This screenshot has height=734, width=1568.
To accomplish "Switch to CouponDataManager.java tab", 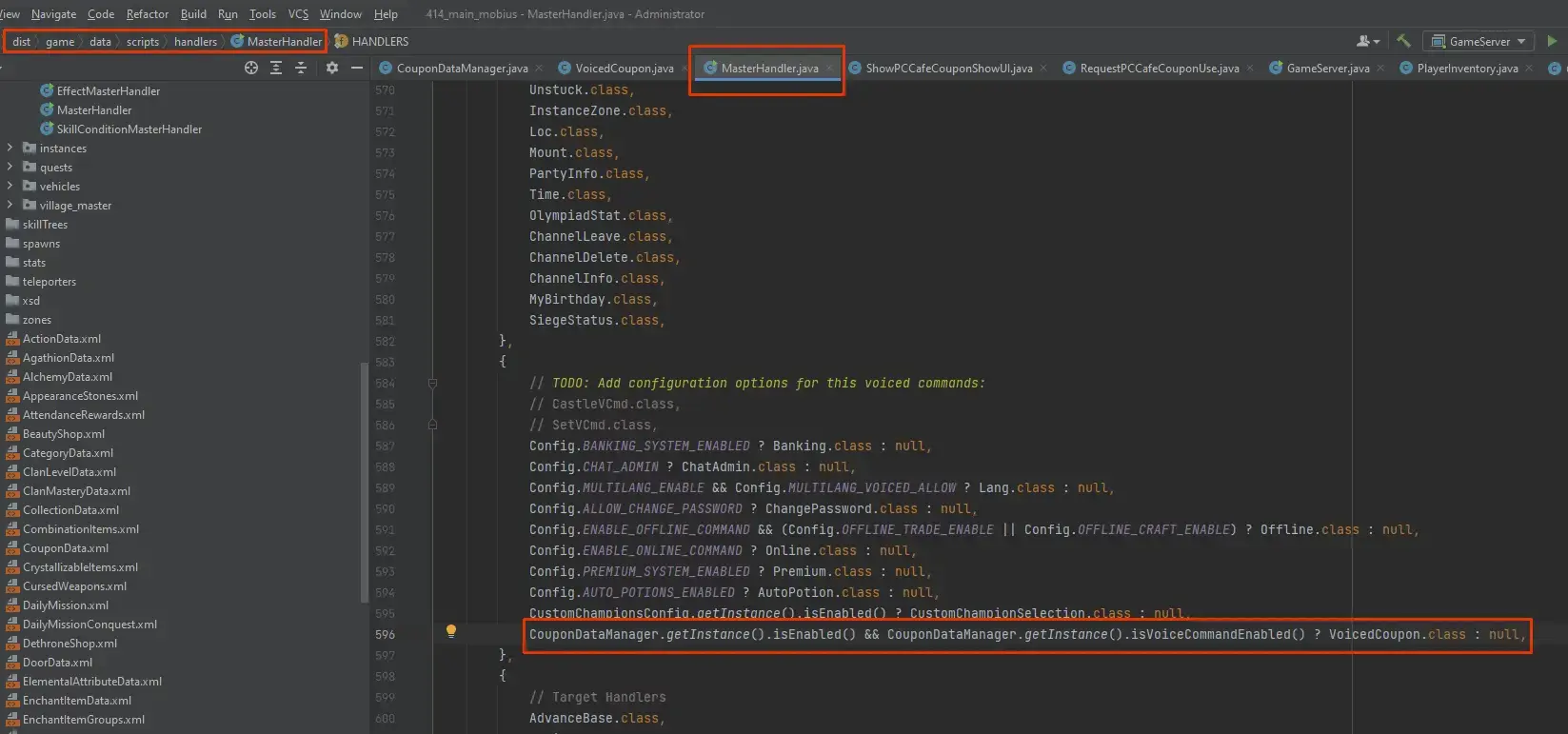I will [462, 68].
